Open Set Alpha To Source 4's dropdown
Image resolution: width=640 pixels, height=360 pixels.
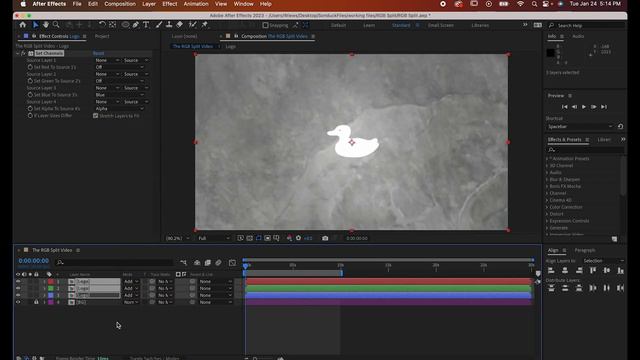(120, 109)
